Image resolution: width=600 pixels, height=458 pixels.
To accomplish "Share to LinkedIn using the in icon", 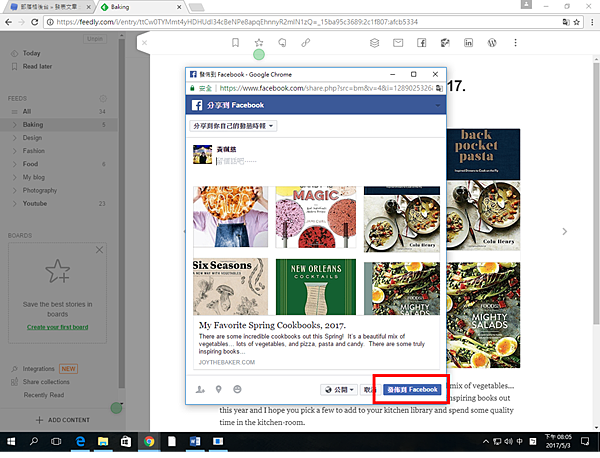I will click(x=468, y=42).
